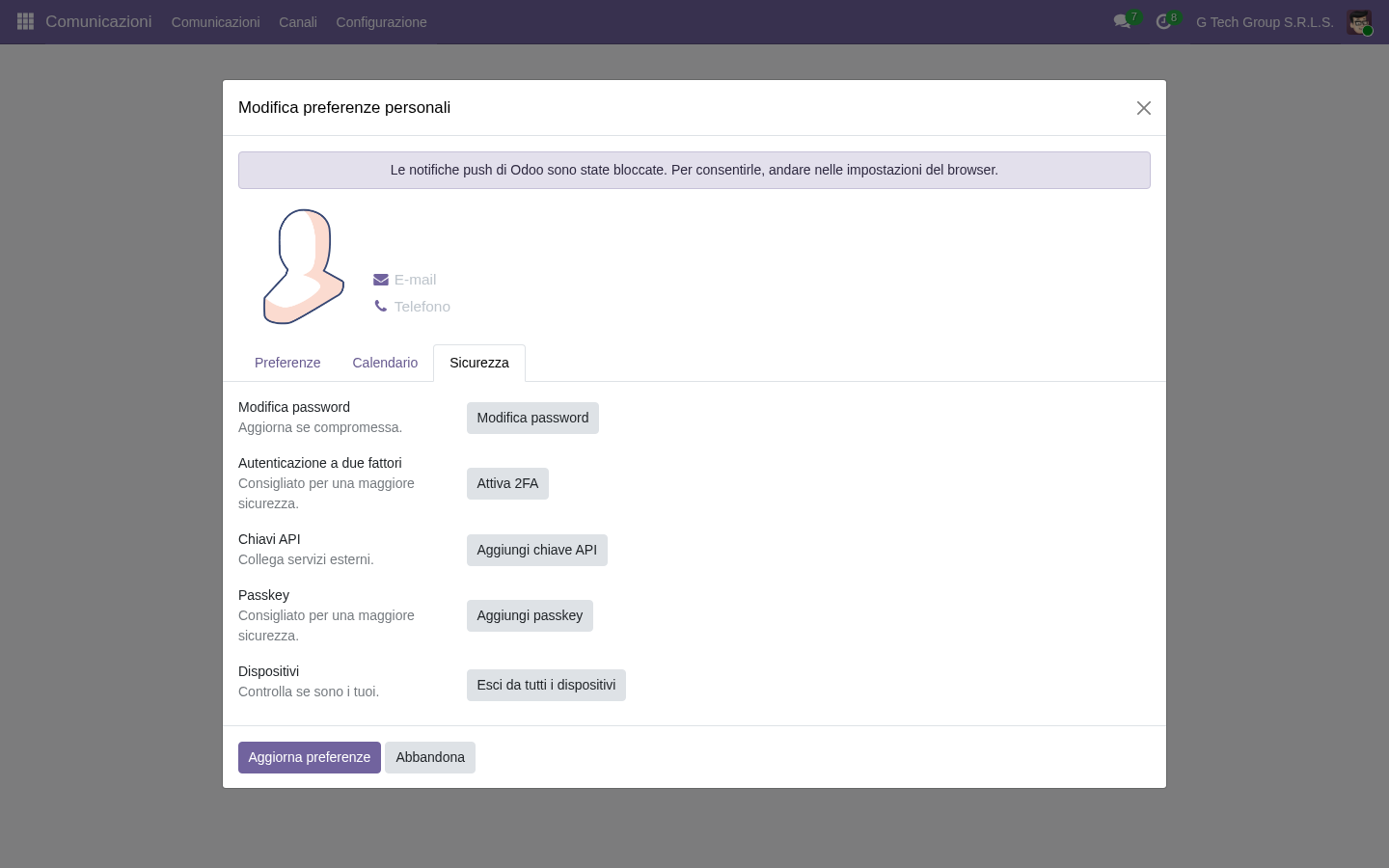Click the Abbandona button
The width and height of the screenshot is (1389, 868).
point(430,757)
